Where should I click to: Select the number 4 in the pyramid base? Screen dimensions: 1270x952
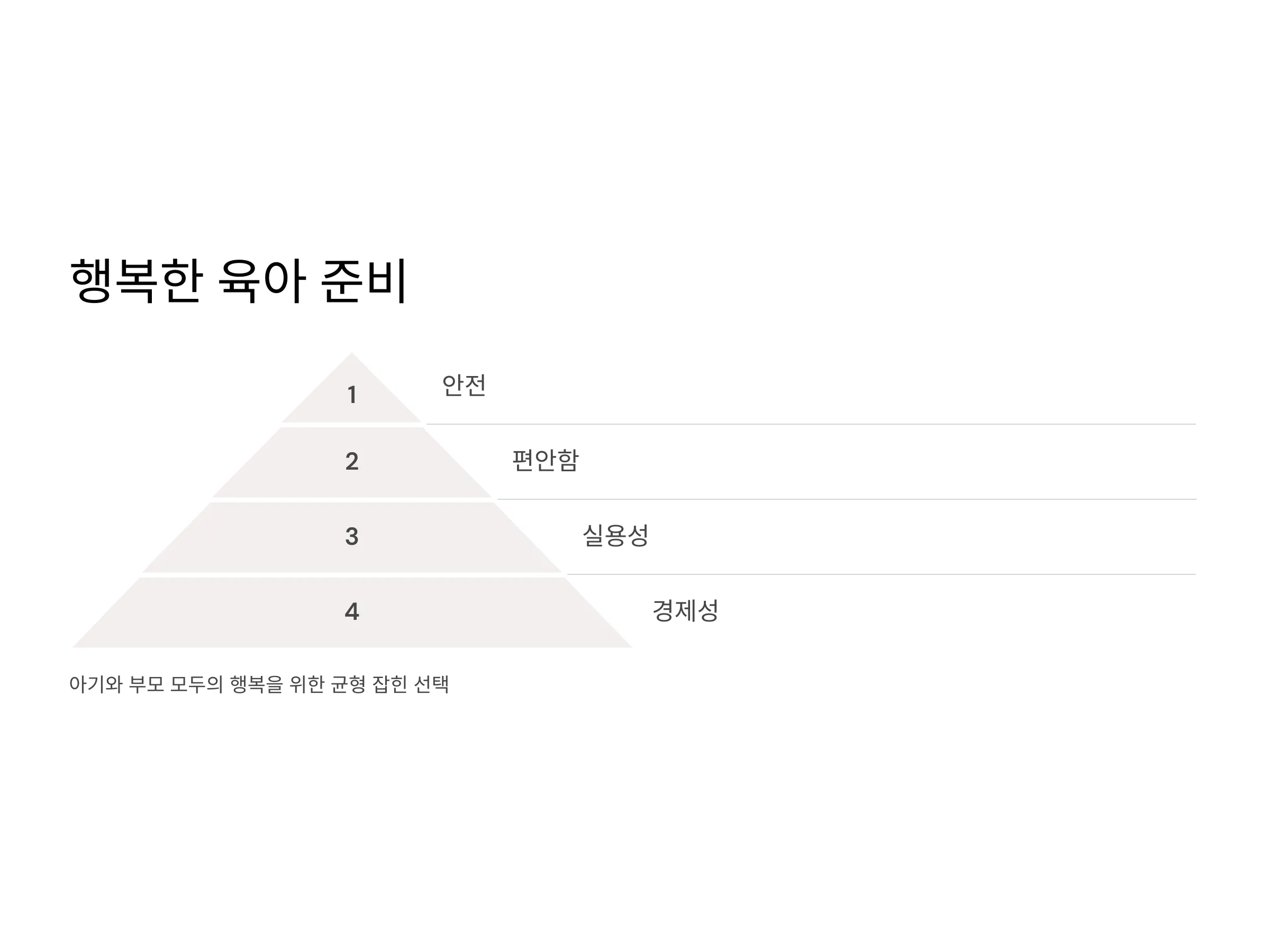[352, 612]
